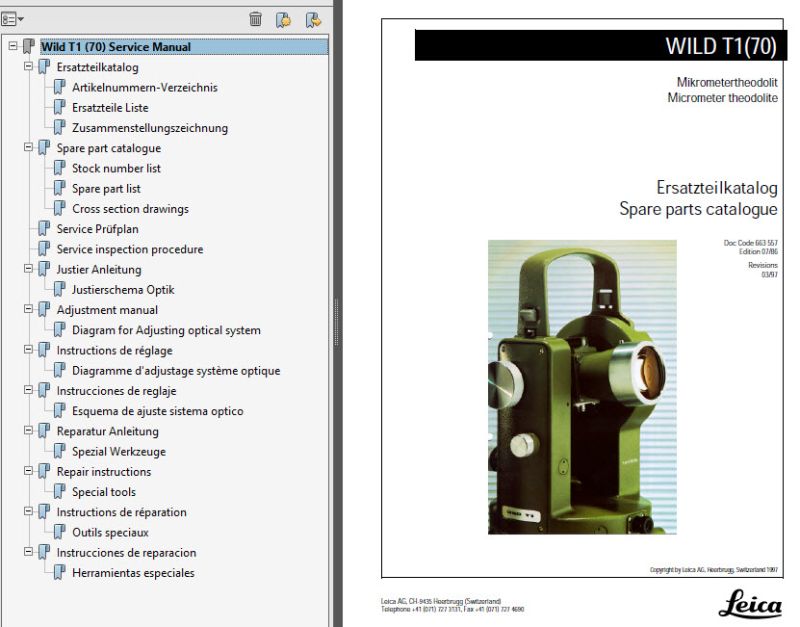The height and width of the screenshot is (627, 800).
Task: Go to the Ersatzteile Liste bookmark
Action: tap(110, 108)
